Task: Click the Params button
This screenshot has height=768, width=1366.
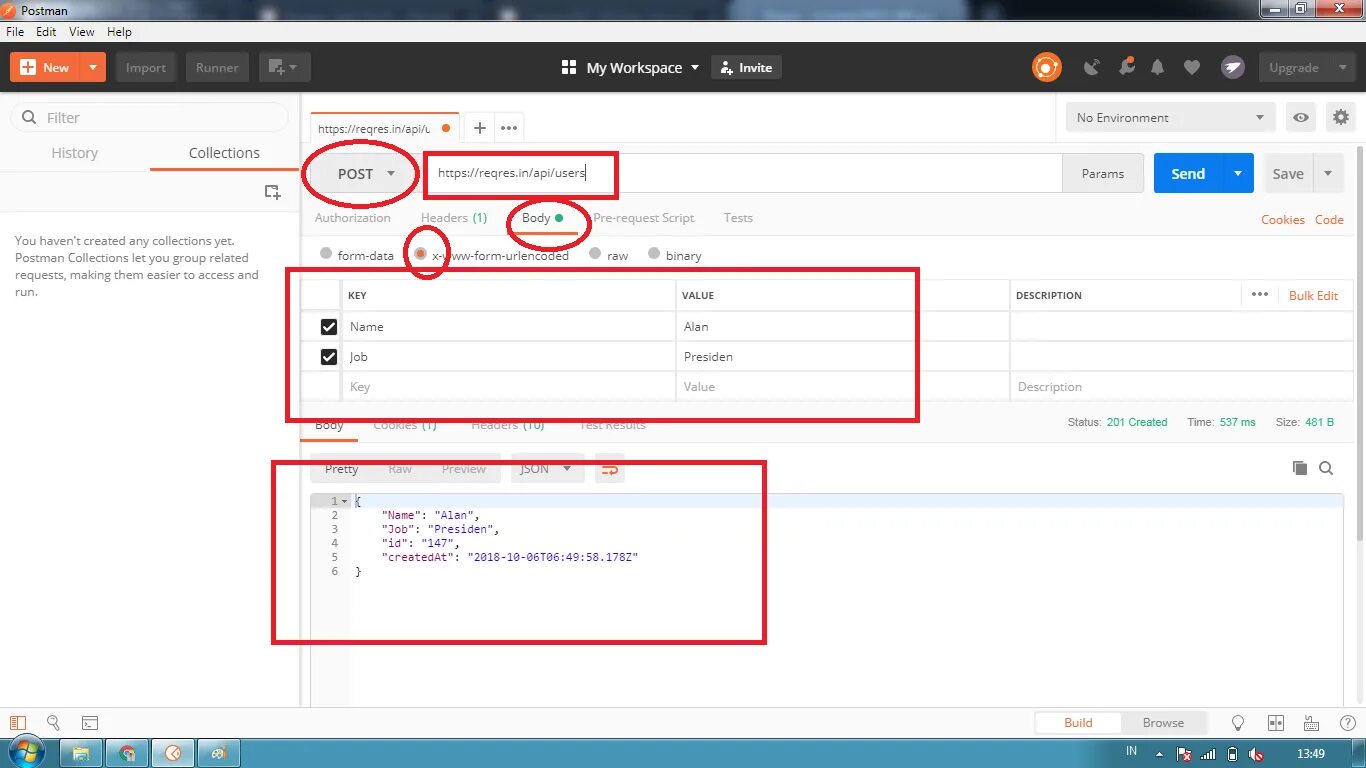Action: coord(1103,174)
